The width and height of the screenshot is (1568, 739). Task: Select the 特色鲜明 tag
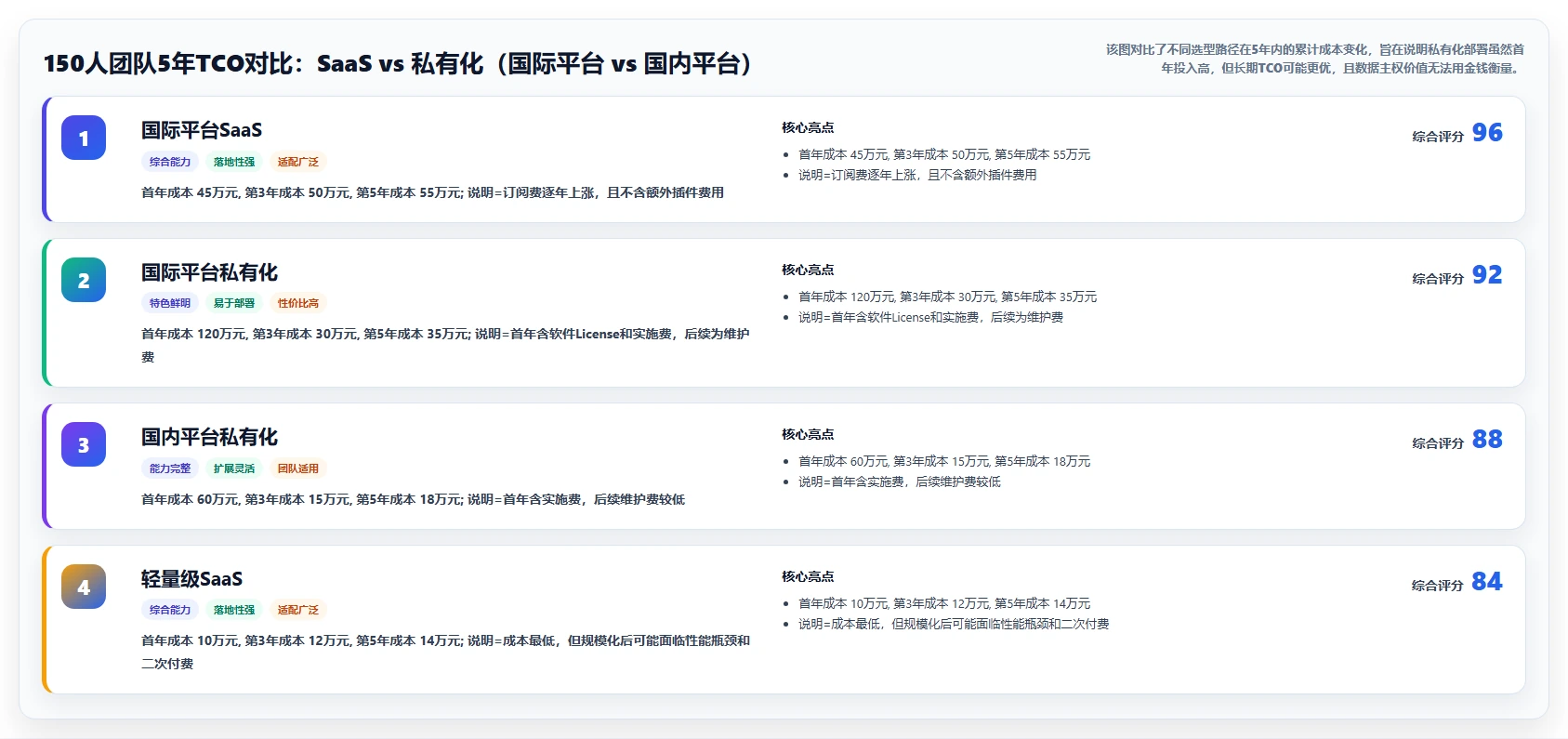click(x=170, y=303)
